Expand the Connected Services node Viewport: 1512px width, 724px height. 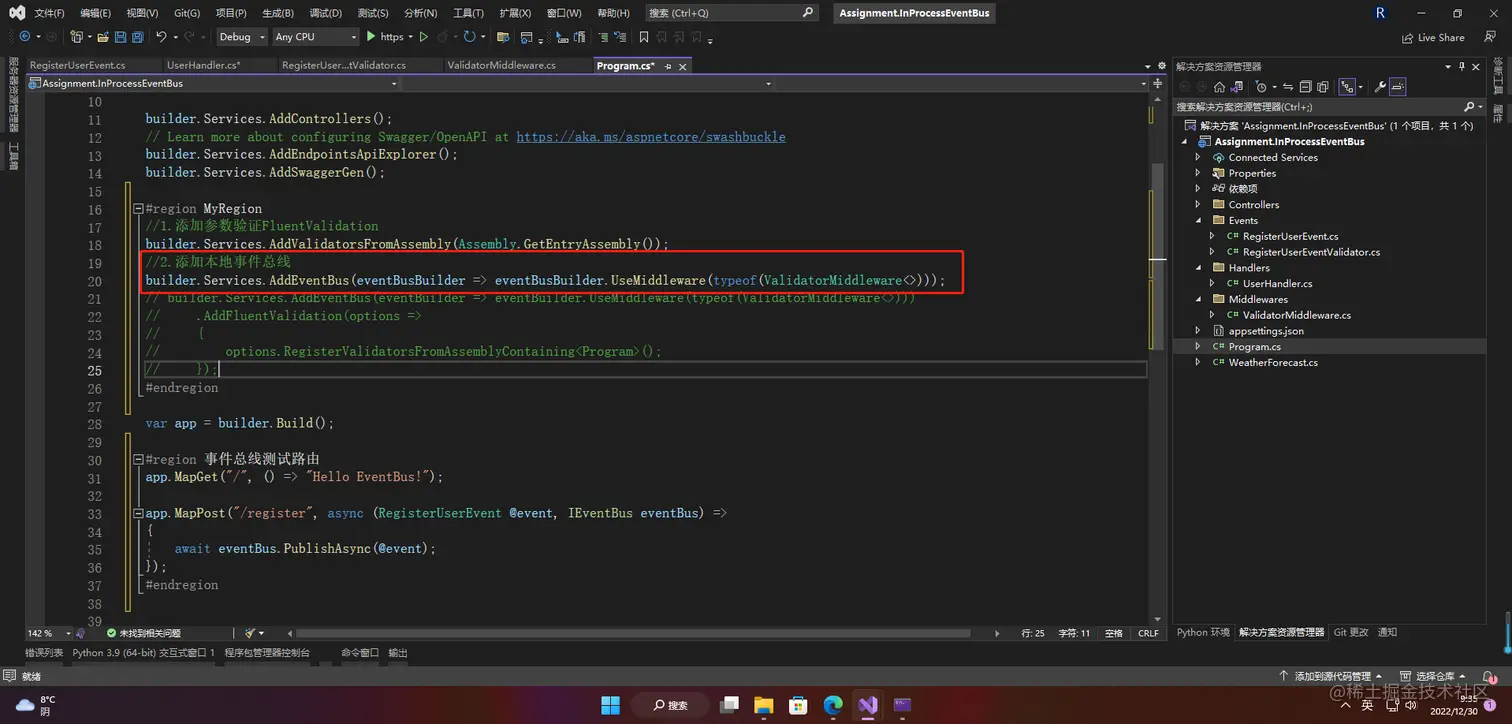(x=1198, y=158)
